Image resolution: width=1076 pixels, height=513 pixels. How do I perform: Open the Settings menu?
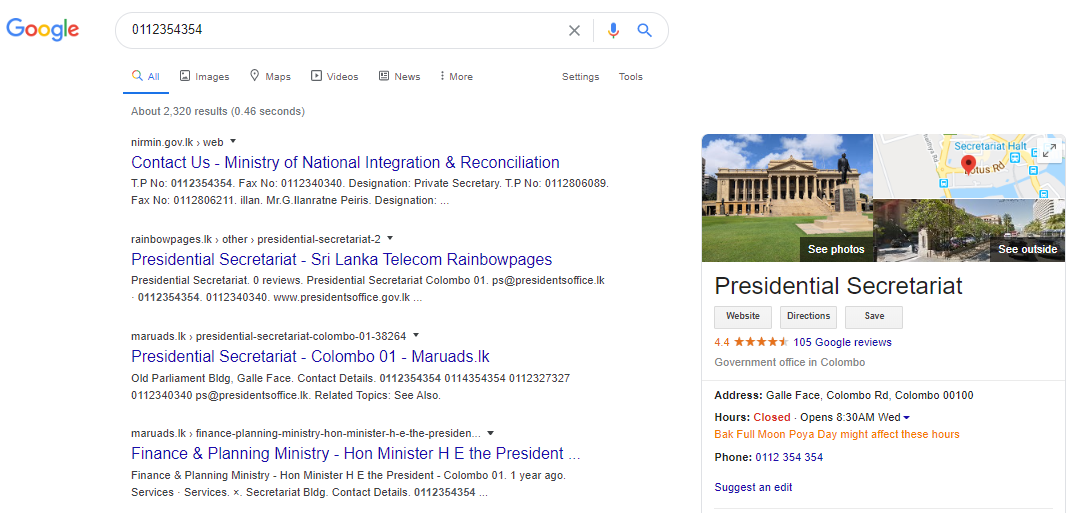point(581,77)
